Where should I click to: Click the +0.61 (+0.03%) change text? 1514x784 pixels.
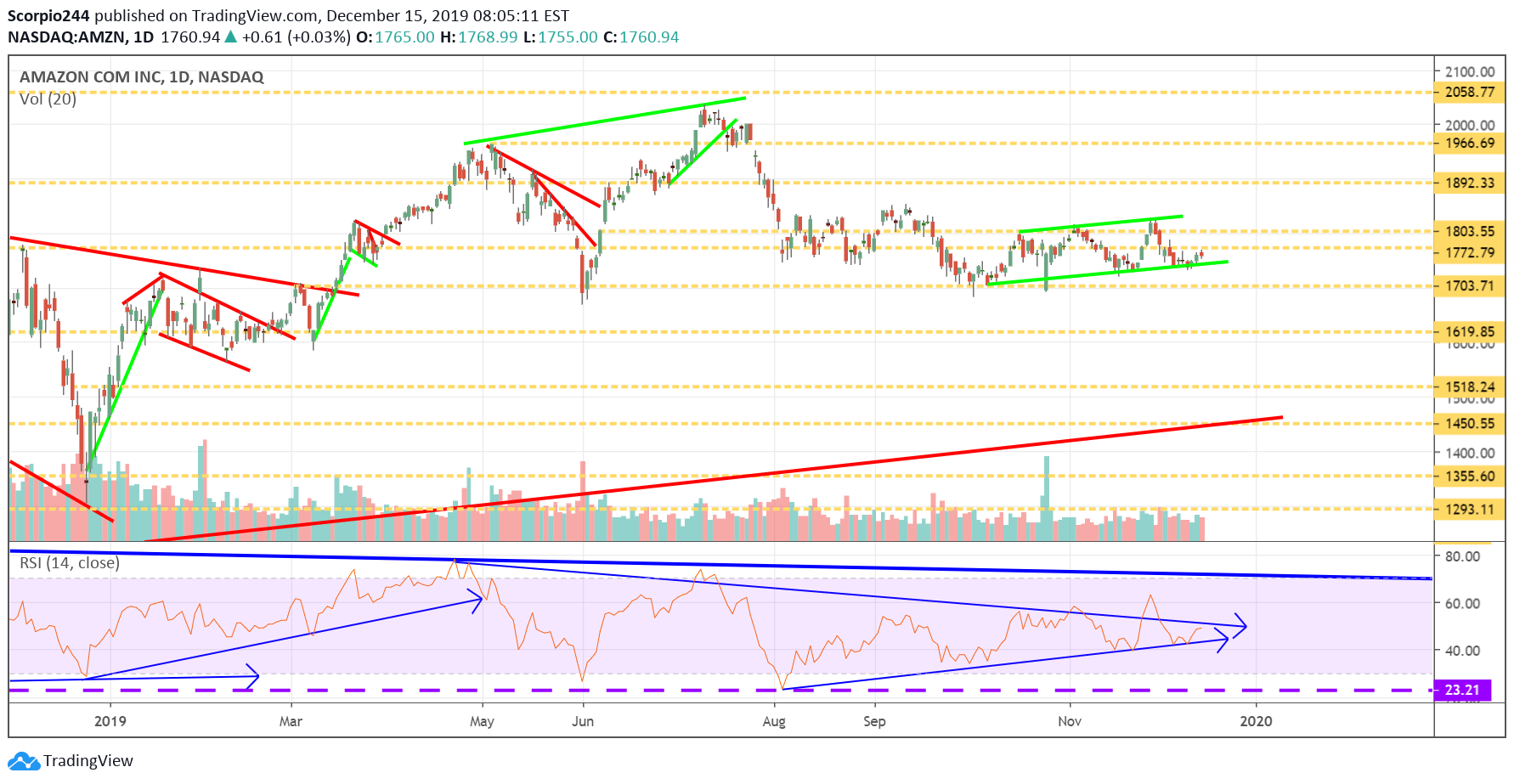coord(296,37)
